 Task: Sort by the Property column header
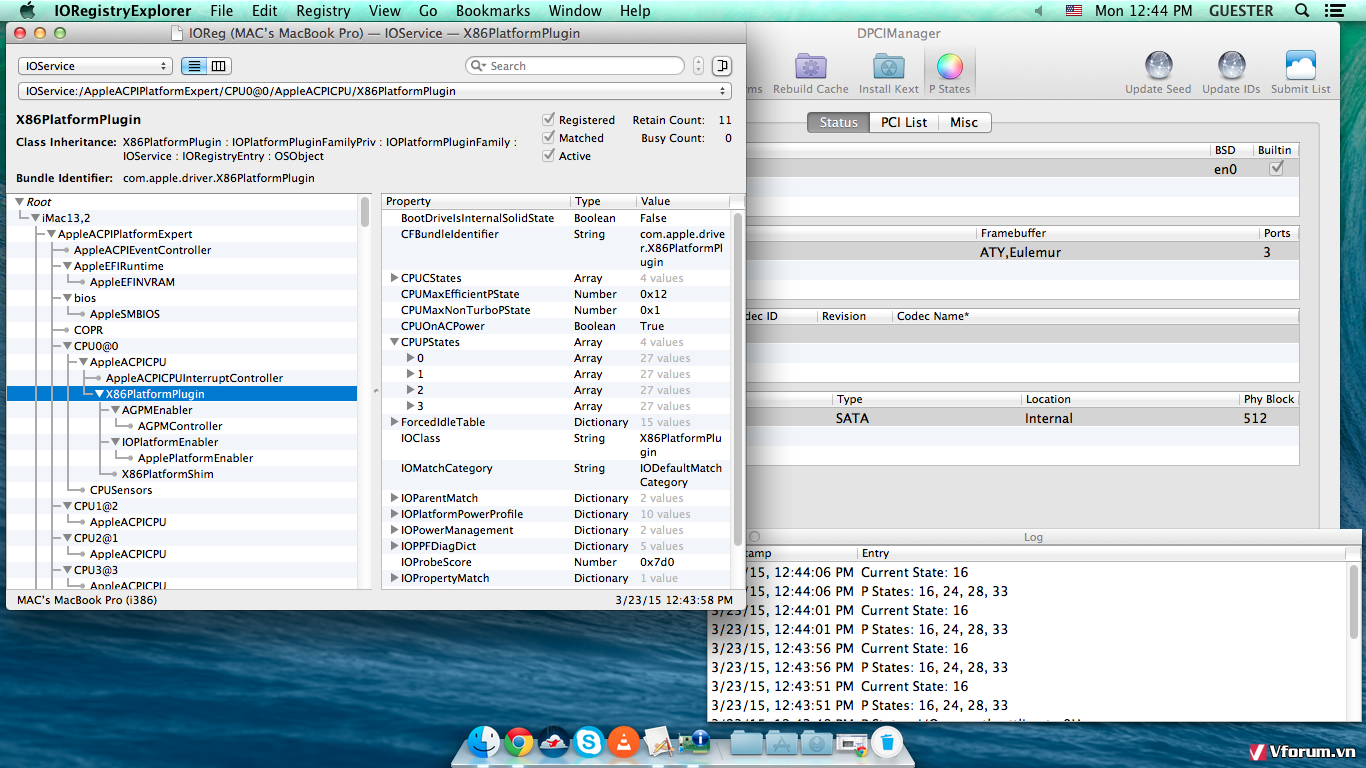point(476,201)
